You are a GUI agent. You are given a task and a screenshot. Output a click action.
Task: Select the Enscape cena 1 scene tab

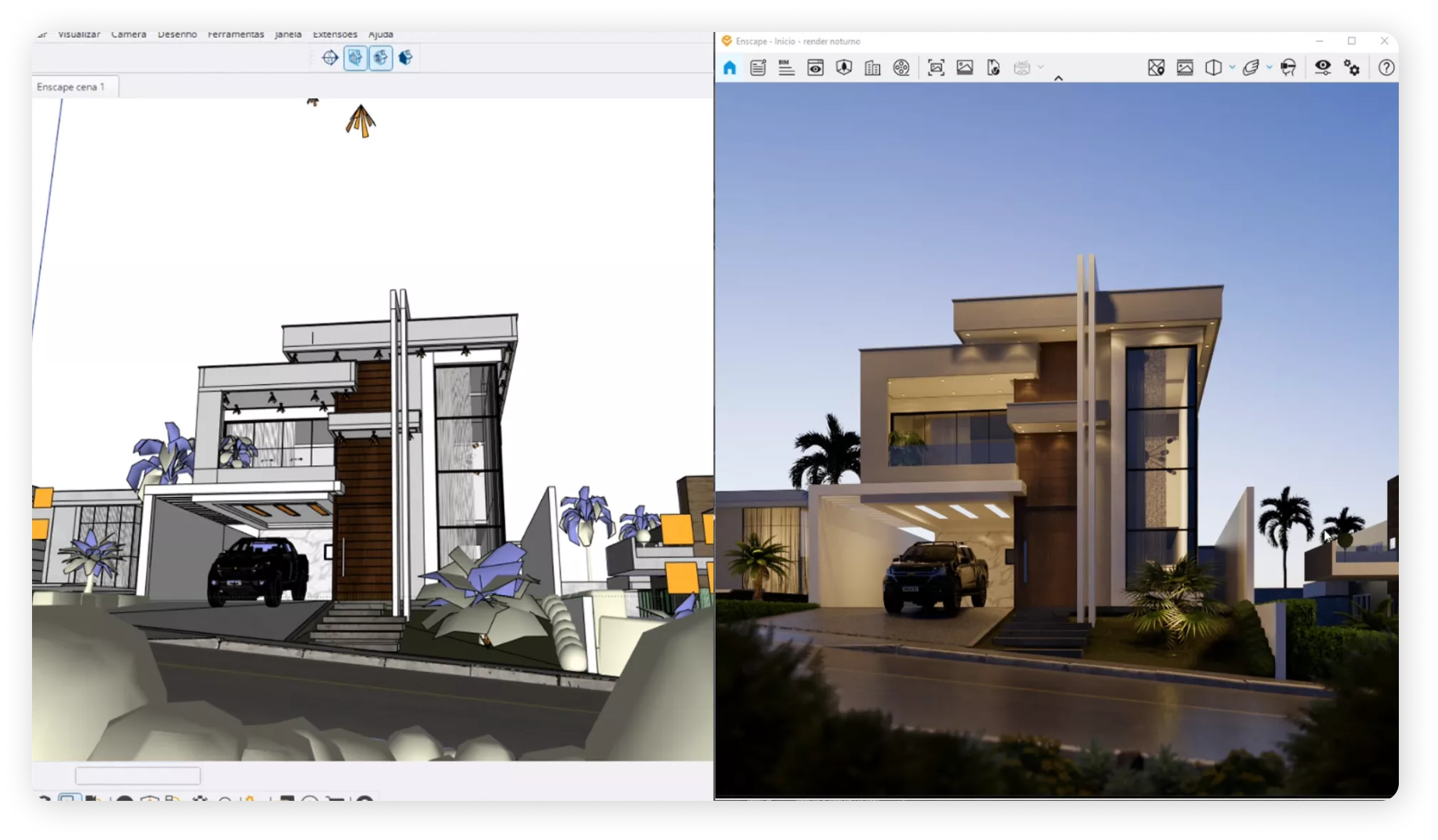pos(71,87)
